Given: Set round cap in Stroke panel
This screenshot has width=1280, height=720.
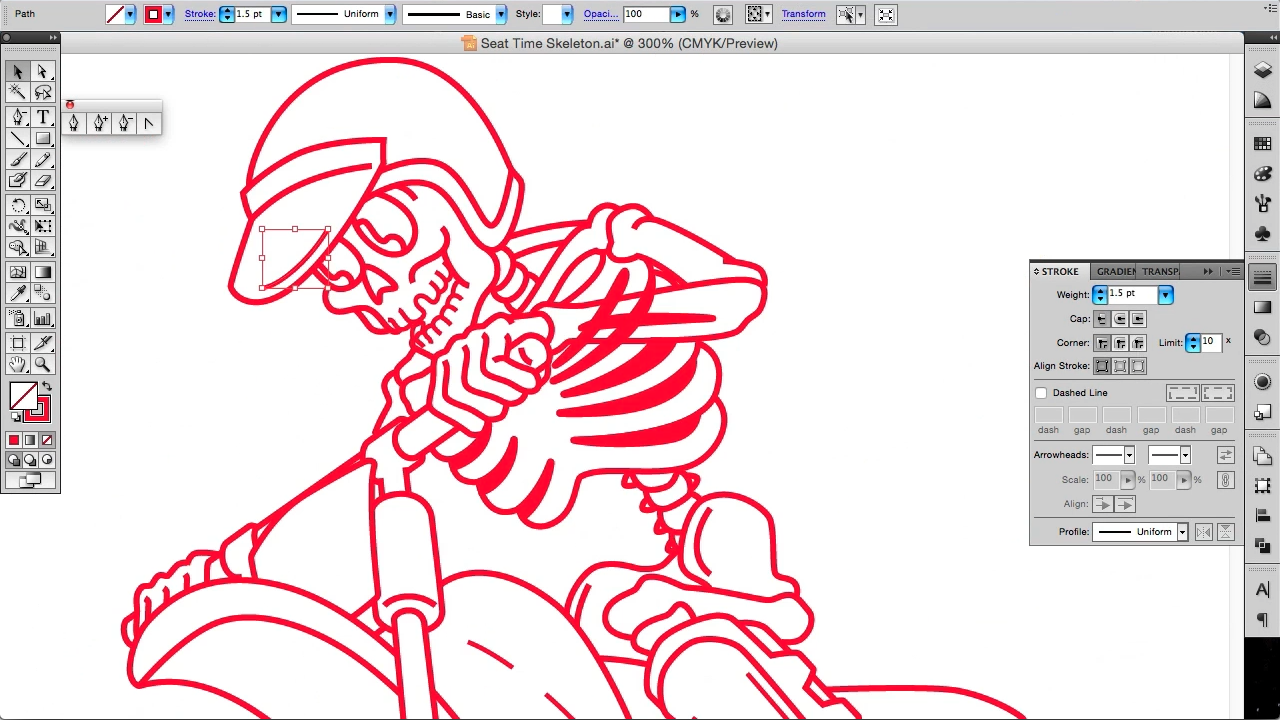Looking at the screenshot, I should pos(1120,319).
